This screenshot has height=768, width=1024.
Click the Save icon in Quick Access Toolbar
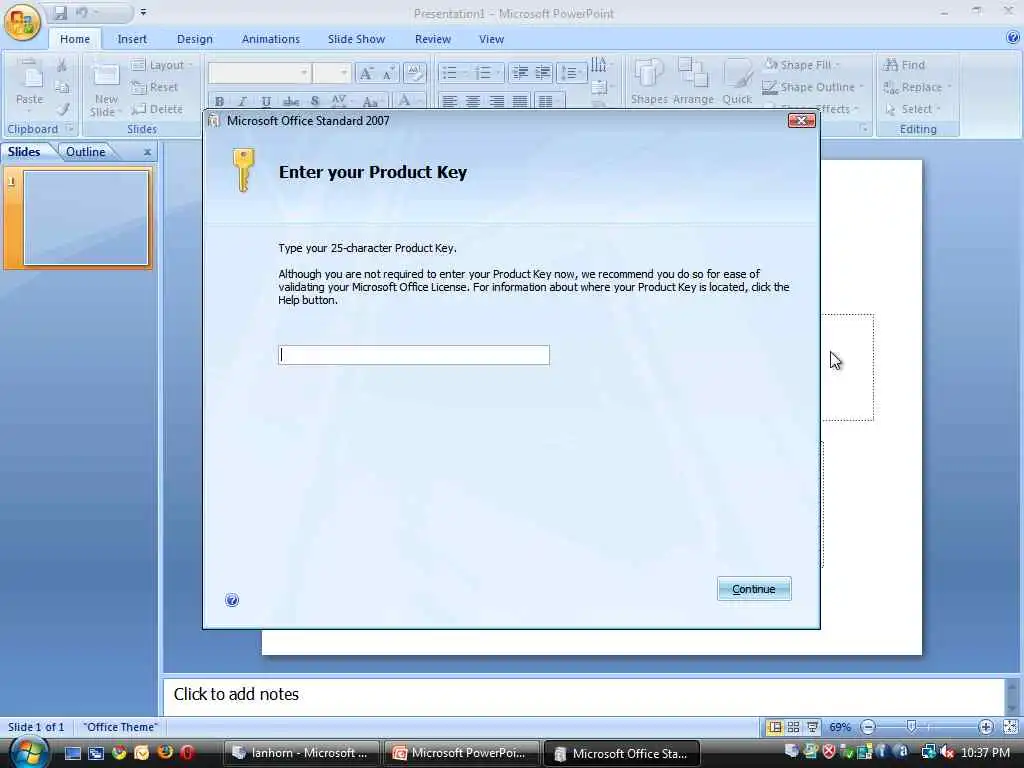pos(60,12)
